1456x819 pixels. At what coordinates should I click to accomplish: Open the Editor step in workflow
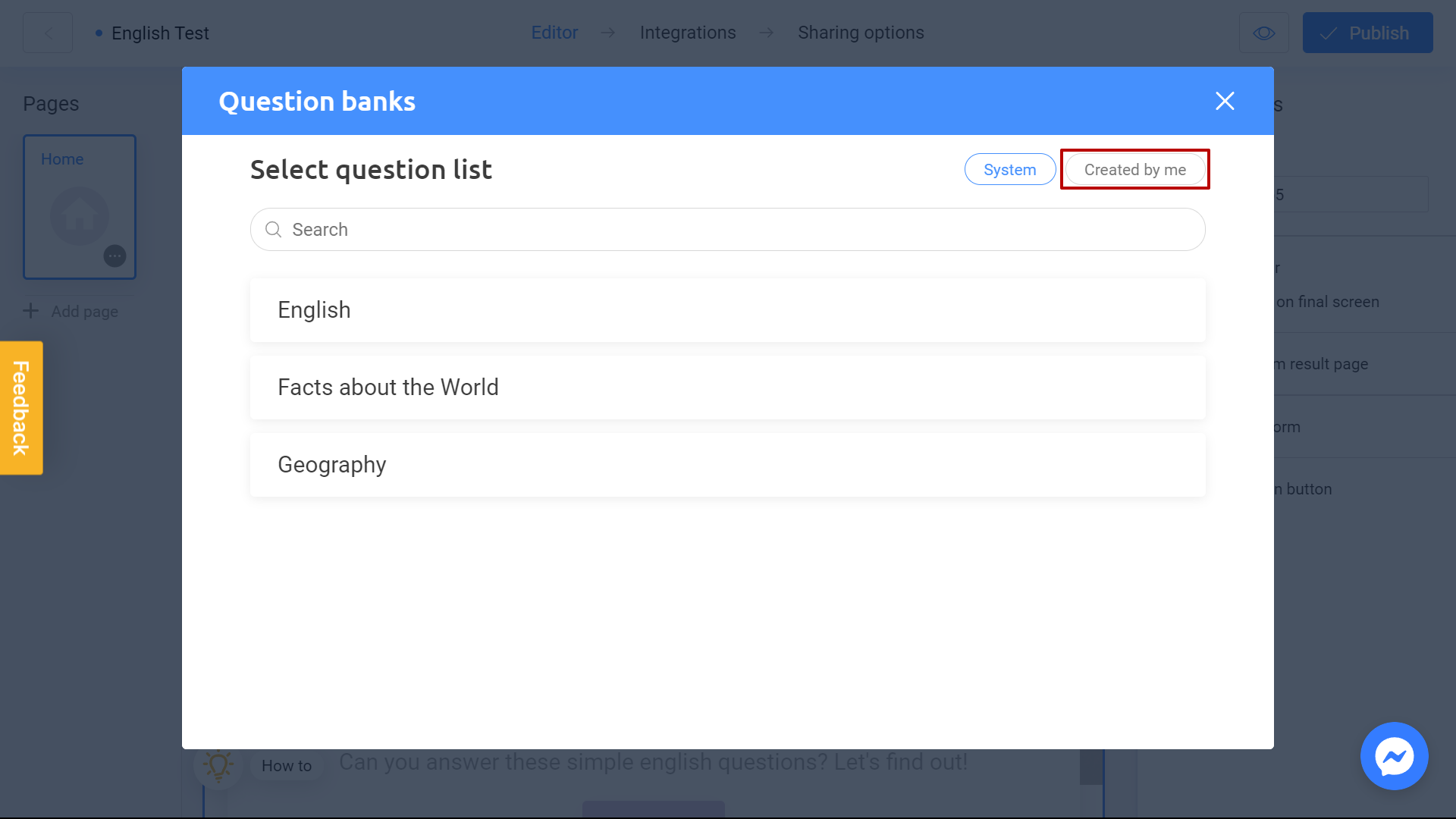pos(555,33)
